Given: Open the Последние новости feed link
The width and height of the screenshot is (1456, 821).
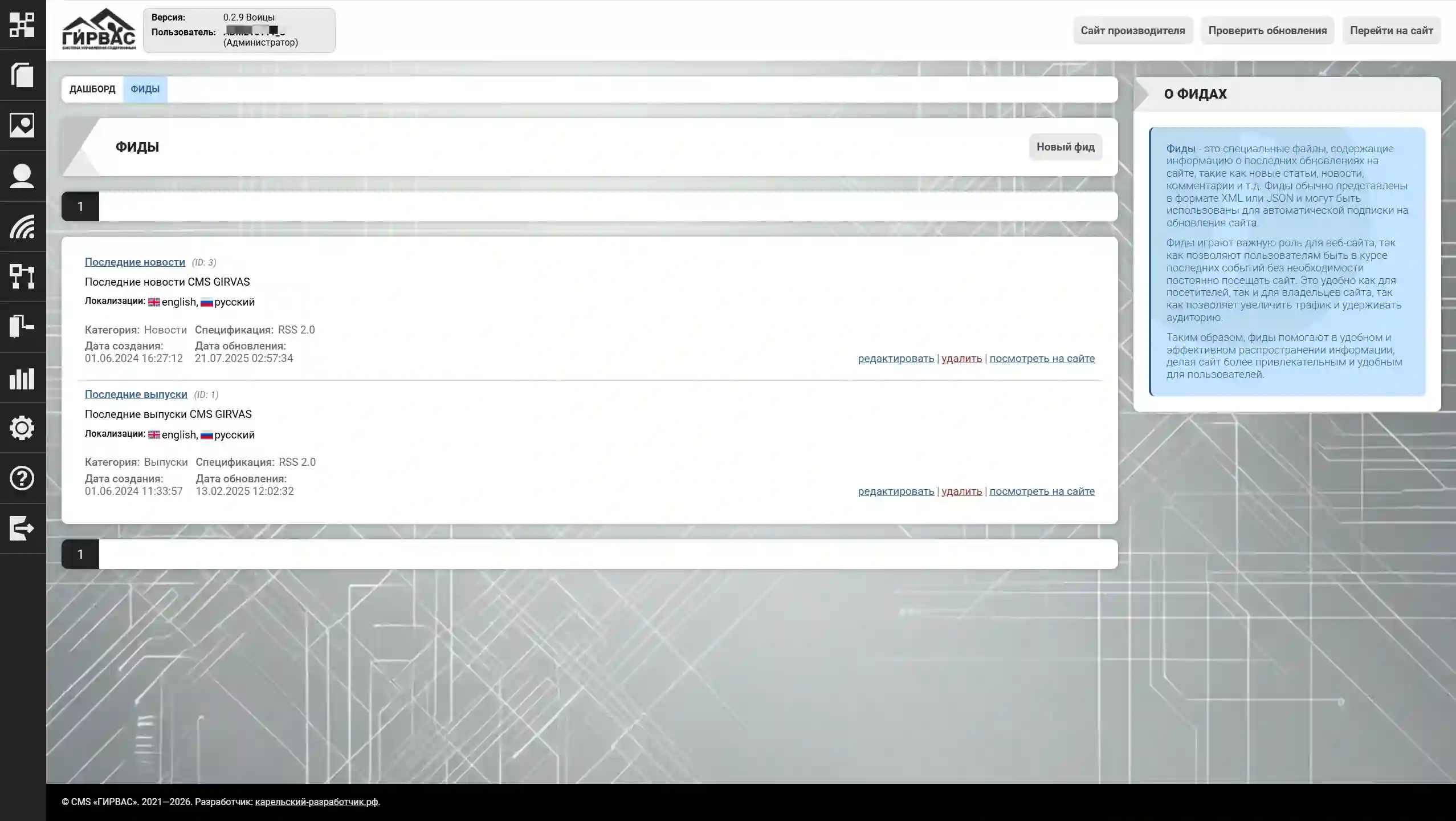Looking at the screenshot, I should (x=134, y=262).
